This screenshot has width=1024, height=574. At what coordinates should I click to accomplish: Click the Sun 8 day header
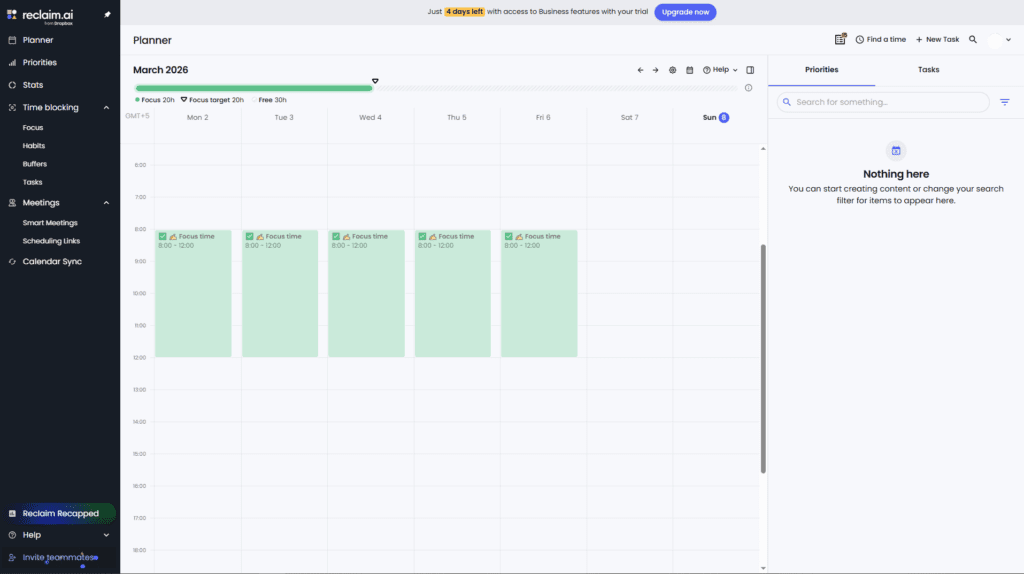[716, 118]
